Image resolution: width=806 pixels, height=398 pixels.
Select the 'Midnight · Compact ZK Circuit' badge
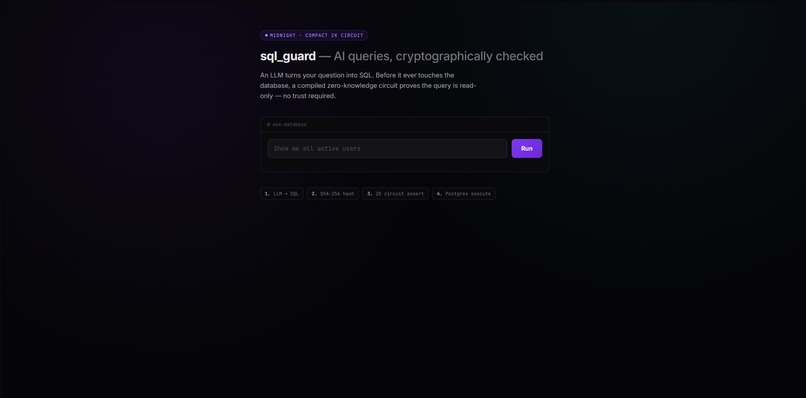pos(314,35)
